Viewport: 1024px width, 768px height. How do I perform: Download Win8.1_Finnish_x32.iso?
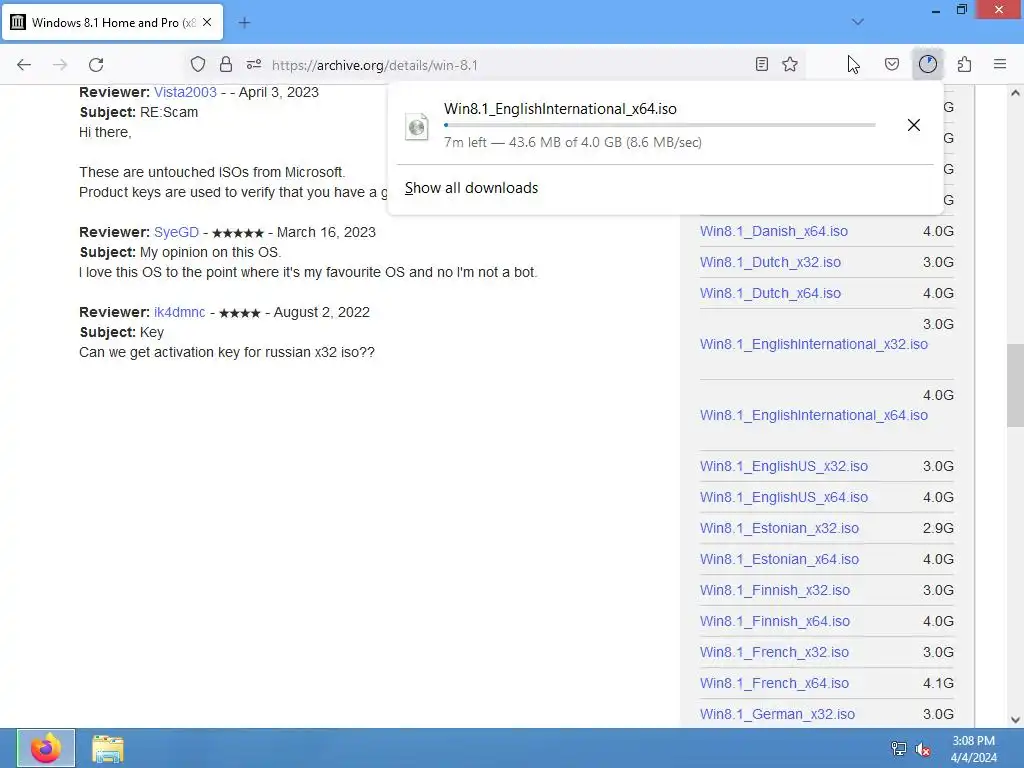tap(775, 590)
